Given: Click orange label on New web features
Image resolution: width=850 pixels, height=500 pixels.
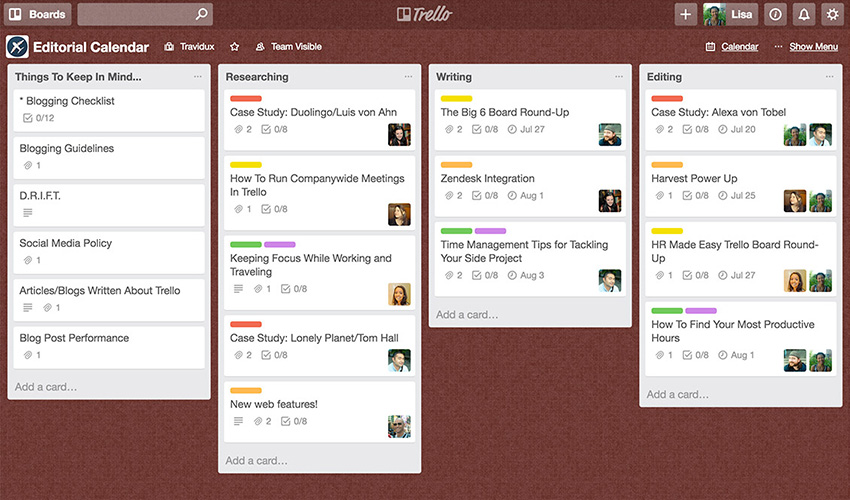Looking at the screenshot, I should coord(246,390).
